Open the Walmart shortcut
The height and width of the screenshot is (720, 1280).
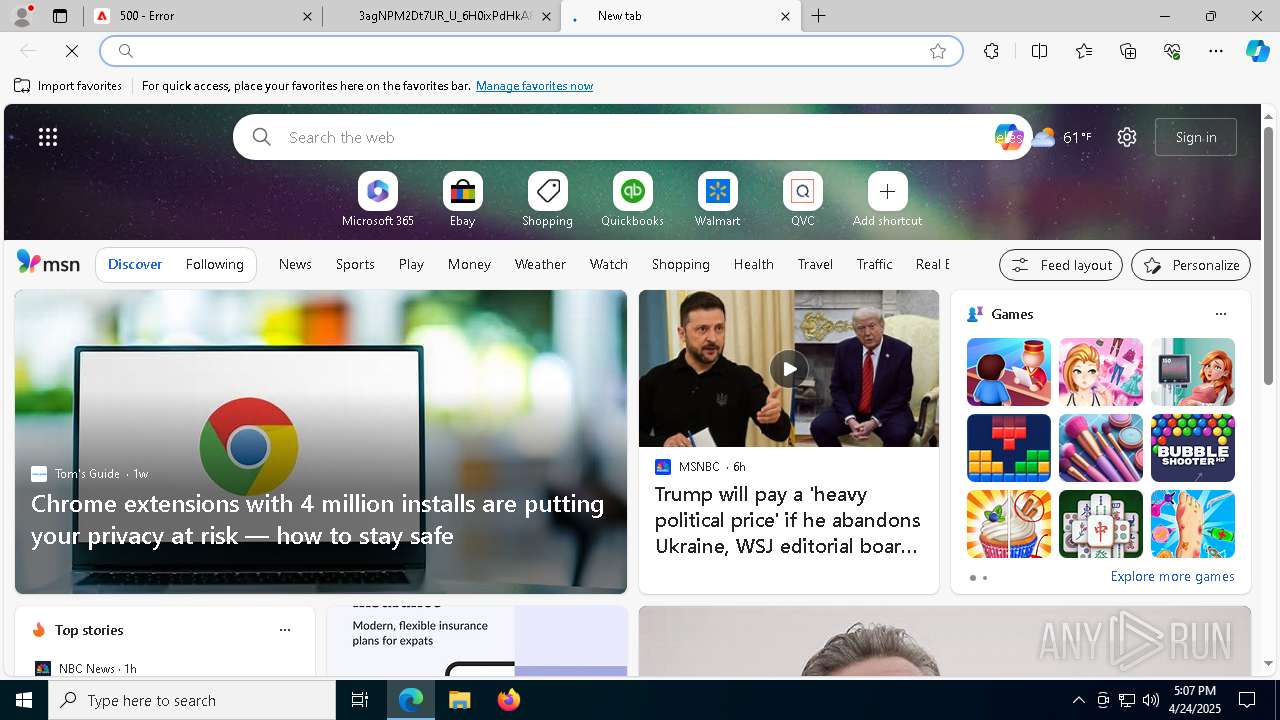point(718,200)
